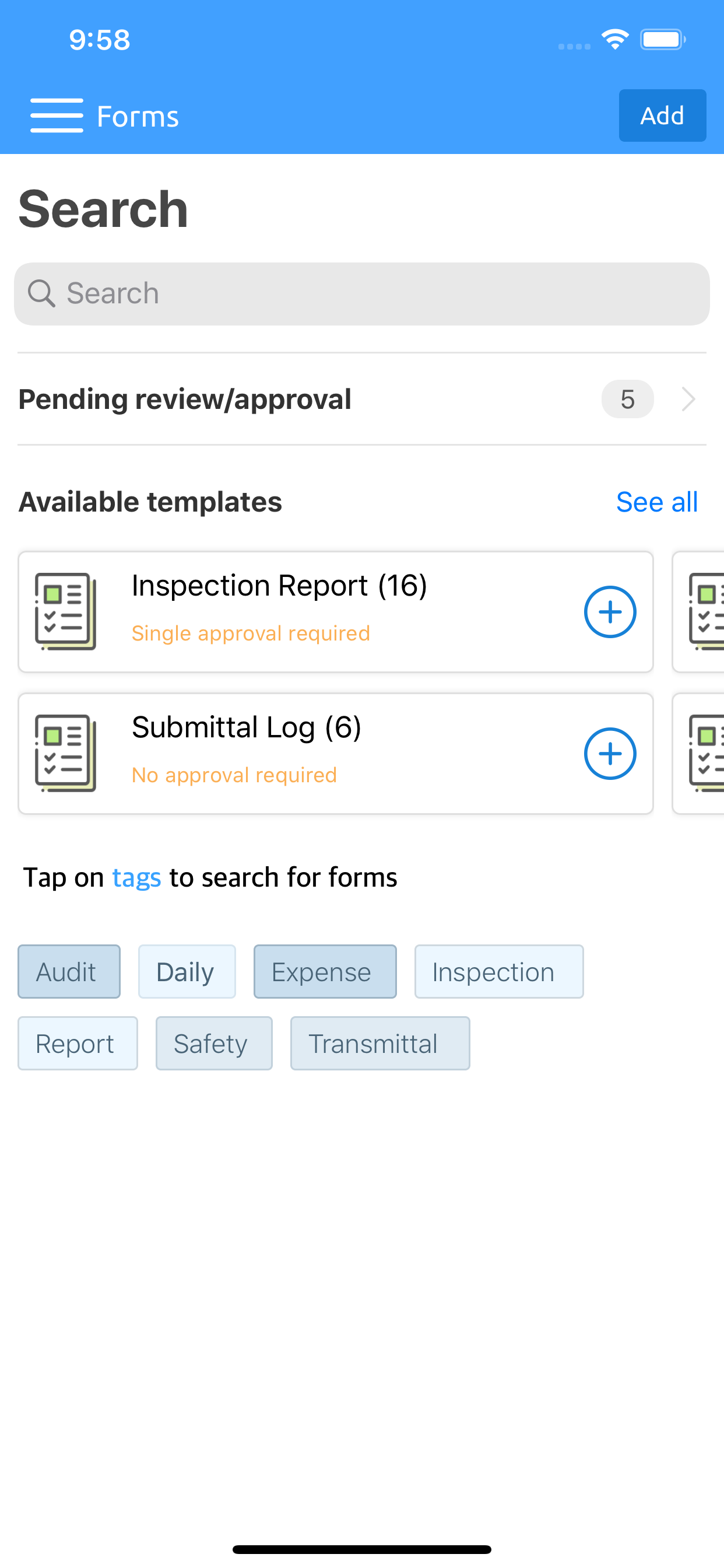Viewport: 724px width, 1568px height.
Task: Tap the Add button in header
Action: 662,116
